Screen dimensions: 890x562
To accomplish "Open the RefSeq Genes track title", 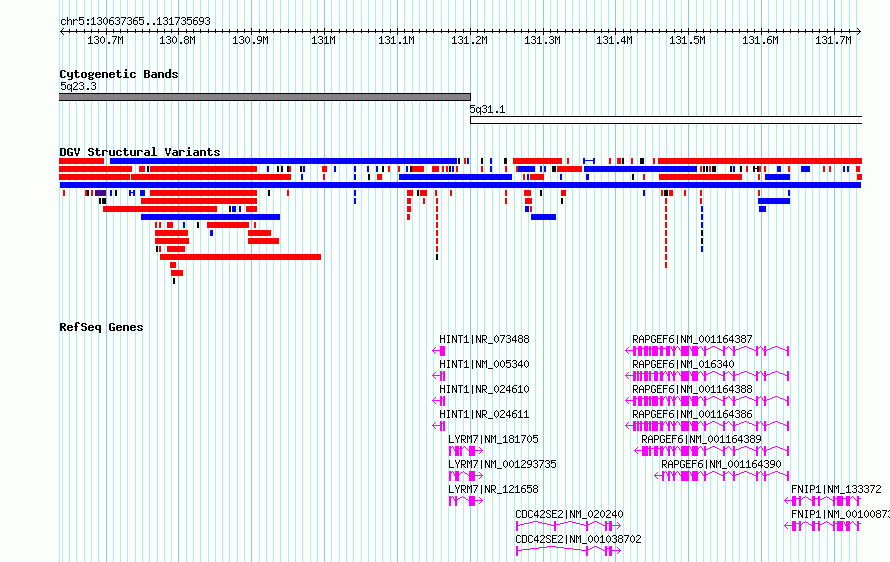I will click(101, 328).
